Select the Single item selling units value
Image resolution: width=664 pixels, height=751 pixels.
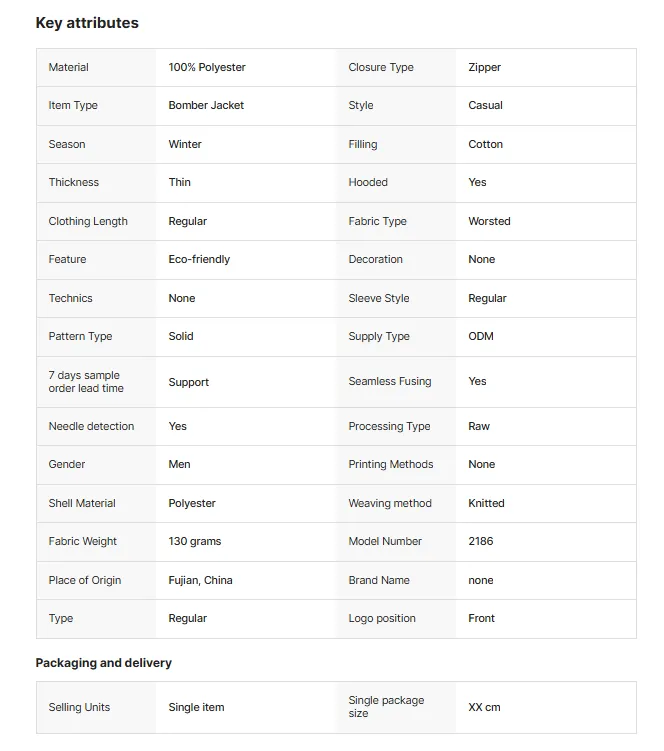point(196,707)
